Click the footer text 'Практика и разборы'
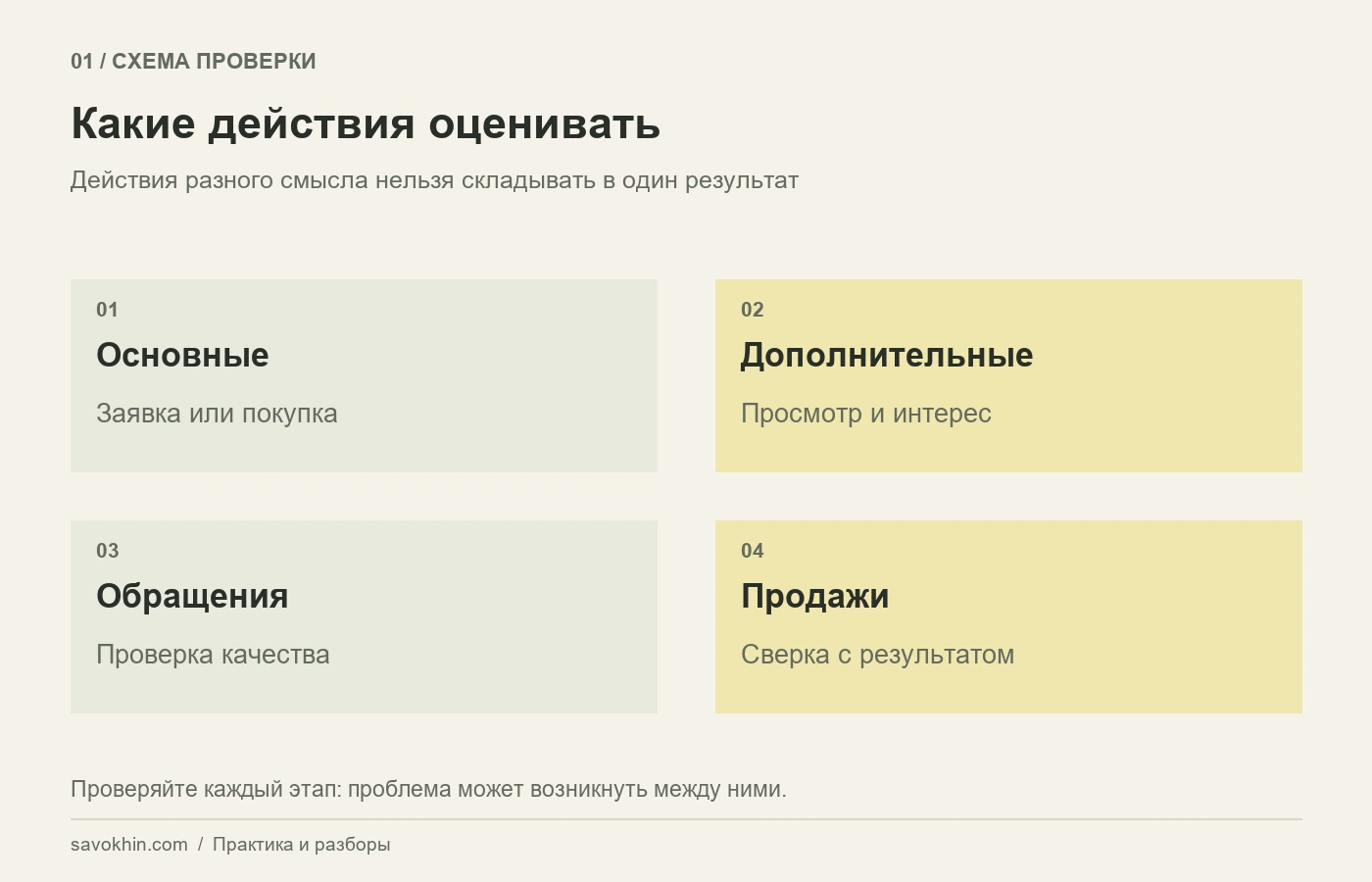This screenshot has width=1372, height=882. [x=301, y=845]
